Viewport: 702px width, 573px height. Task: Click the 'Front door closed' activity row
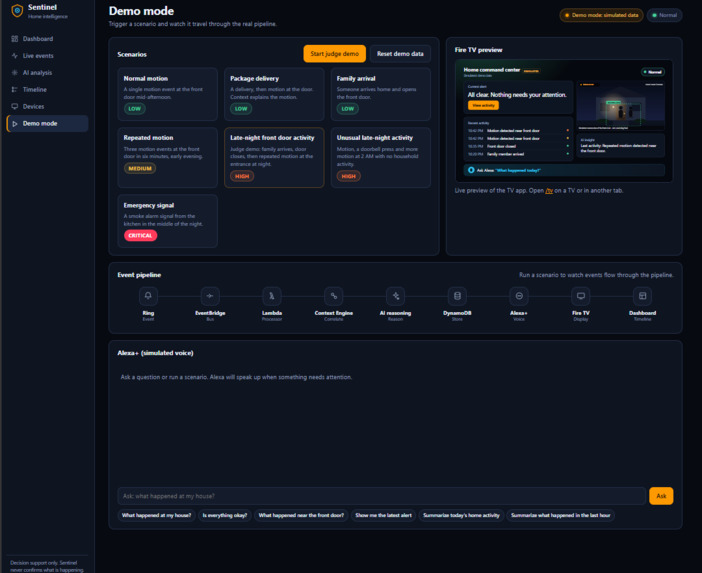518,146
